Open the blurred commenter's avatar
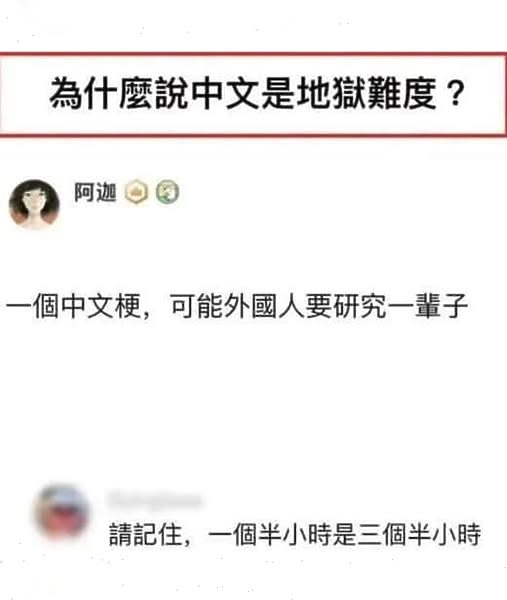507x600 pixels. point(62,512)
